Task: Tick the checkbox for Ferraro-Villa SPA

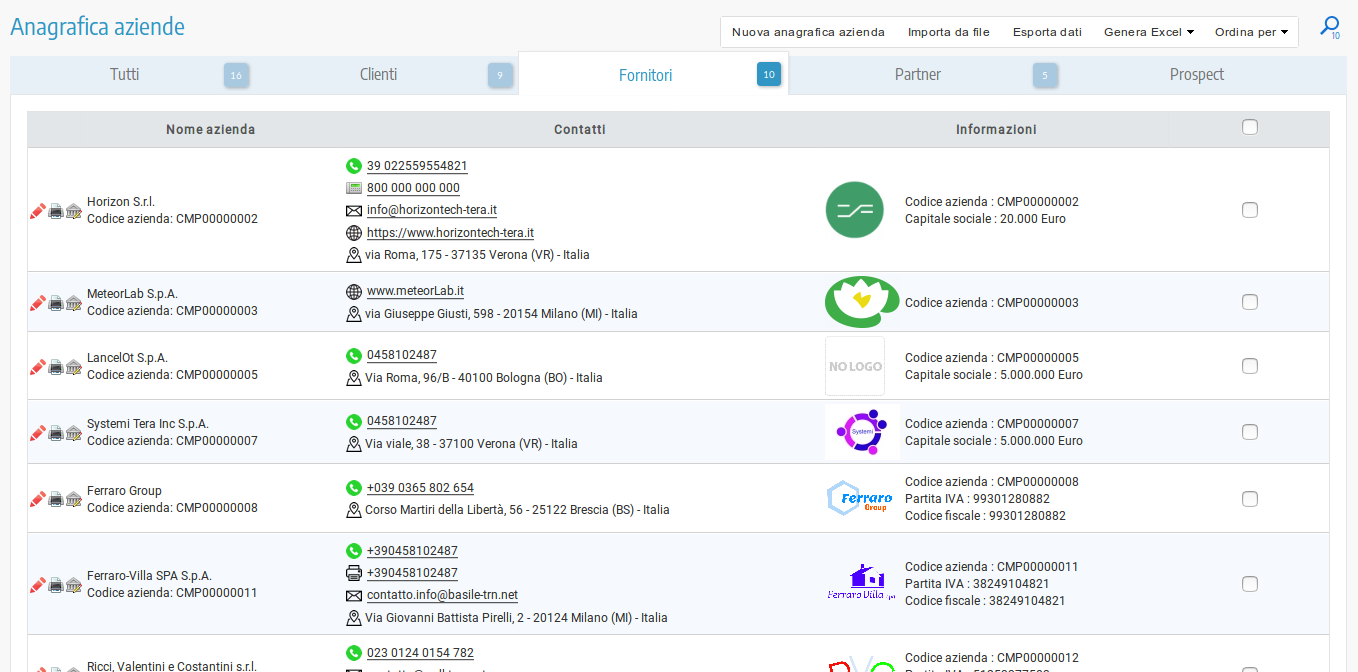Action: [1249, 584]
